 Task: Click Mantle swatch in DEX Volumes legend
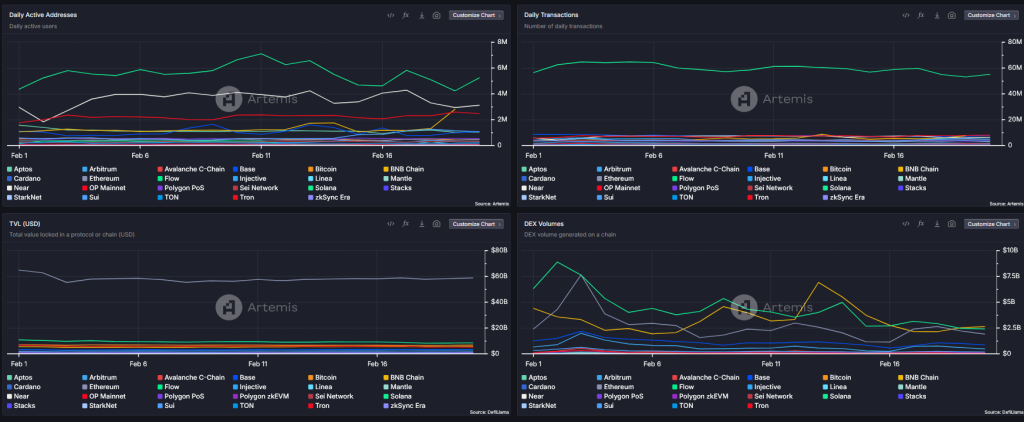tap(901, 387)
